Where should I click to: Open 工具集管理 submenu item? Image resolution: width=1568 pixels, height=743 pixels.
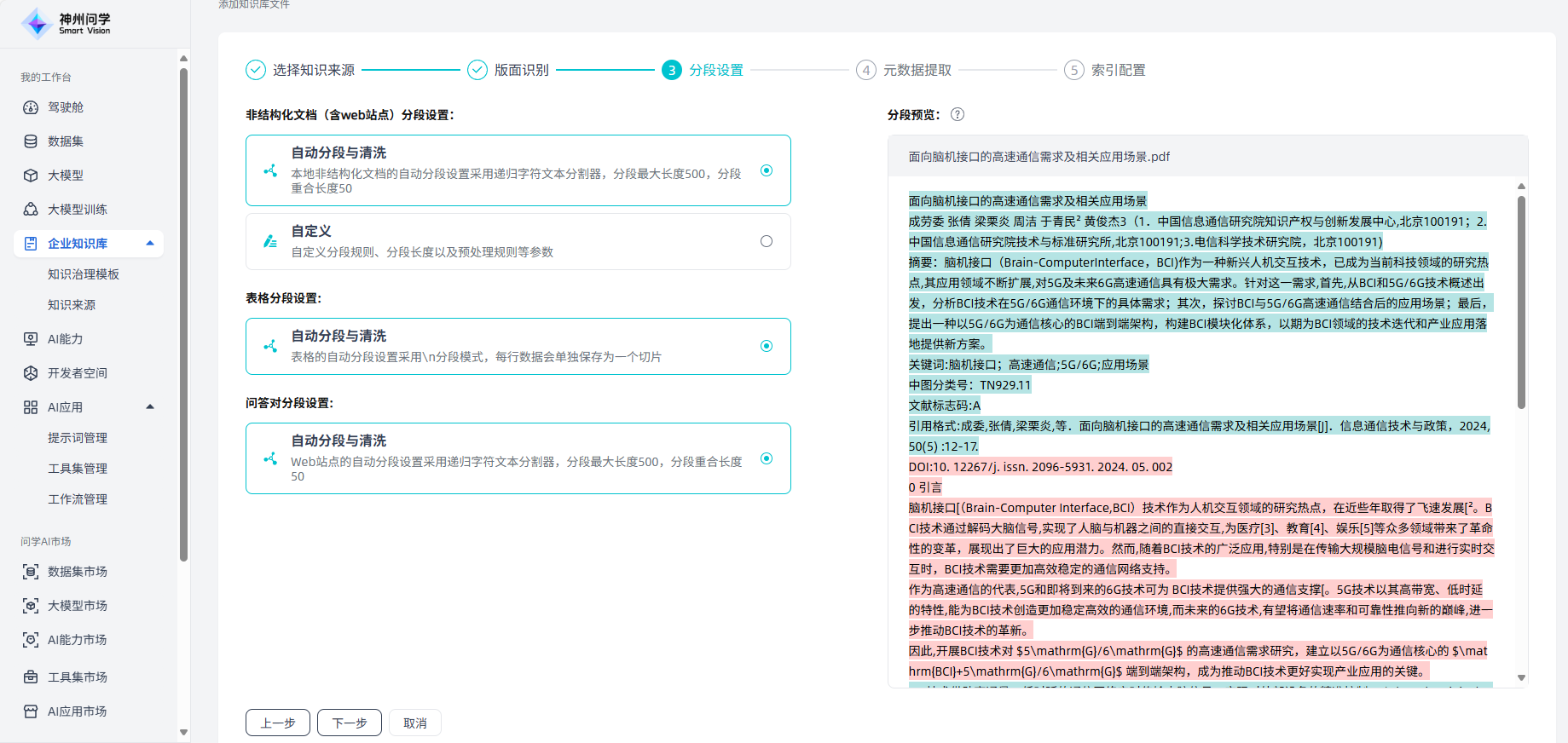78,469
